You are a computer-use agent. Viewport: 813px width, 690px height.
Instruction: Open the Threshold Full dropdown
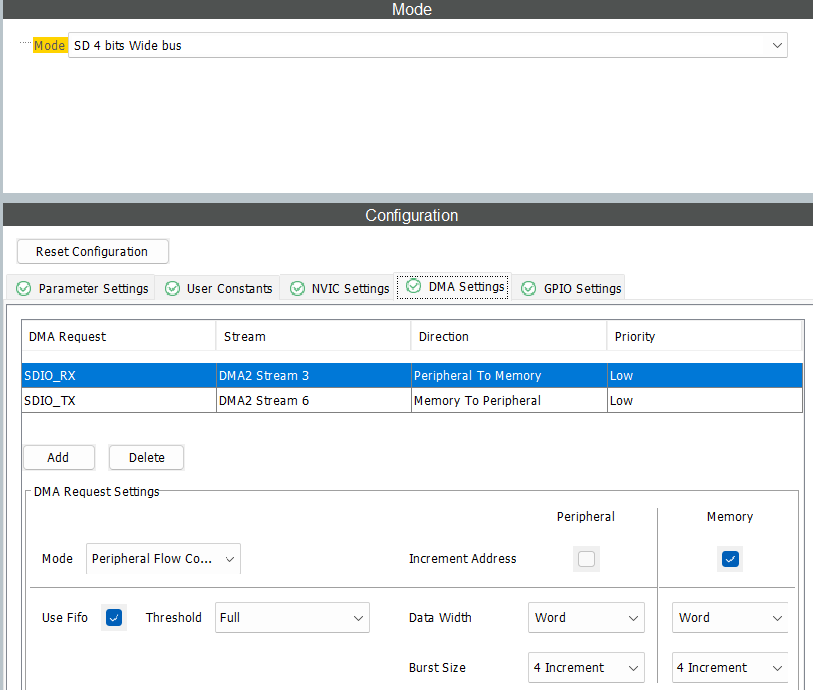point(292,617)
